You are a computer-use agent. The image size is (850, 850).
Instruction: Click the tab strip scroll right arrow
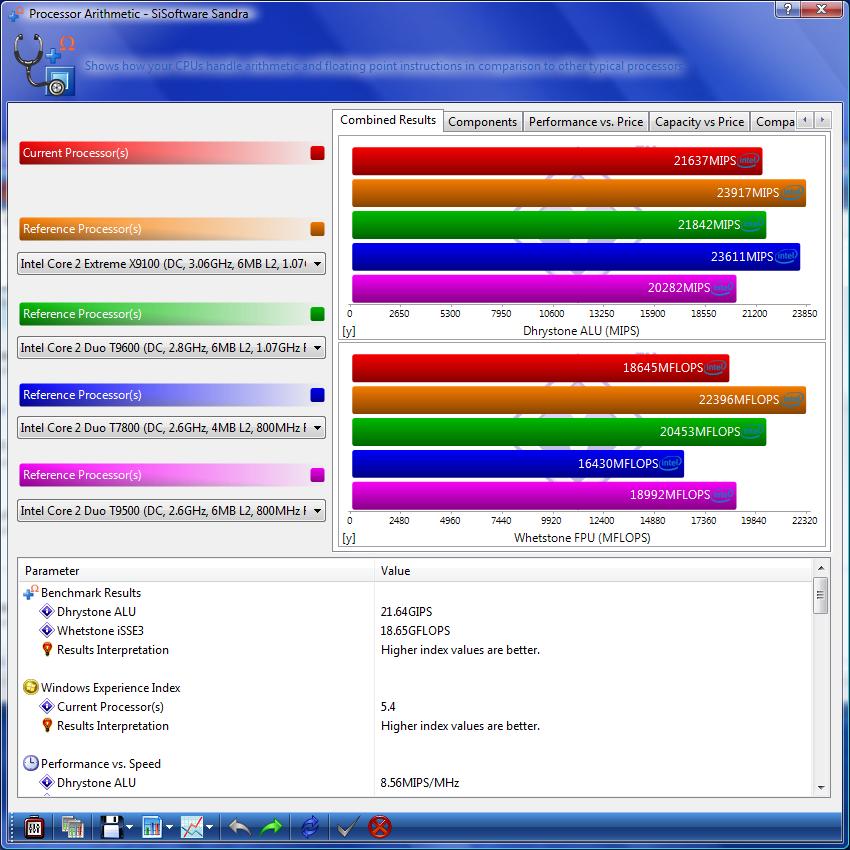(x=822, y=120)
